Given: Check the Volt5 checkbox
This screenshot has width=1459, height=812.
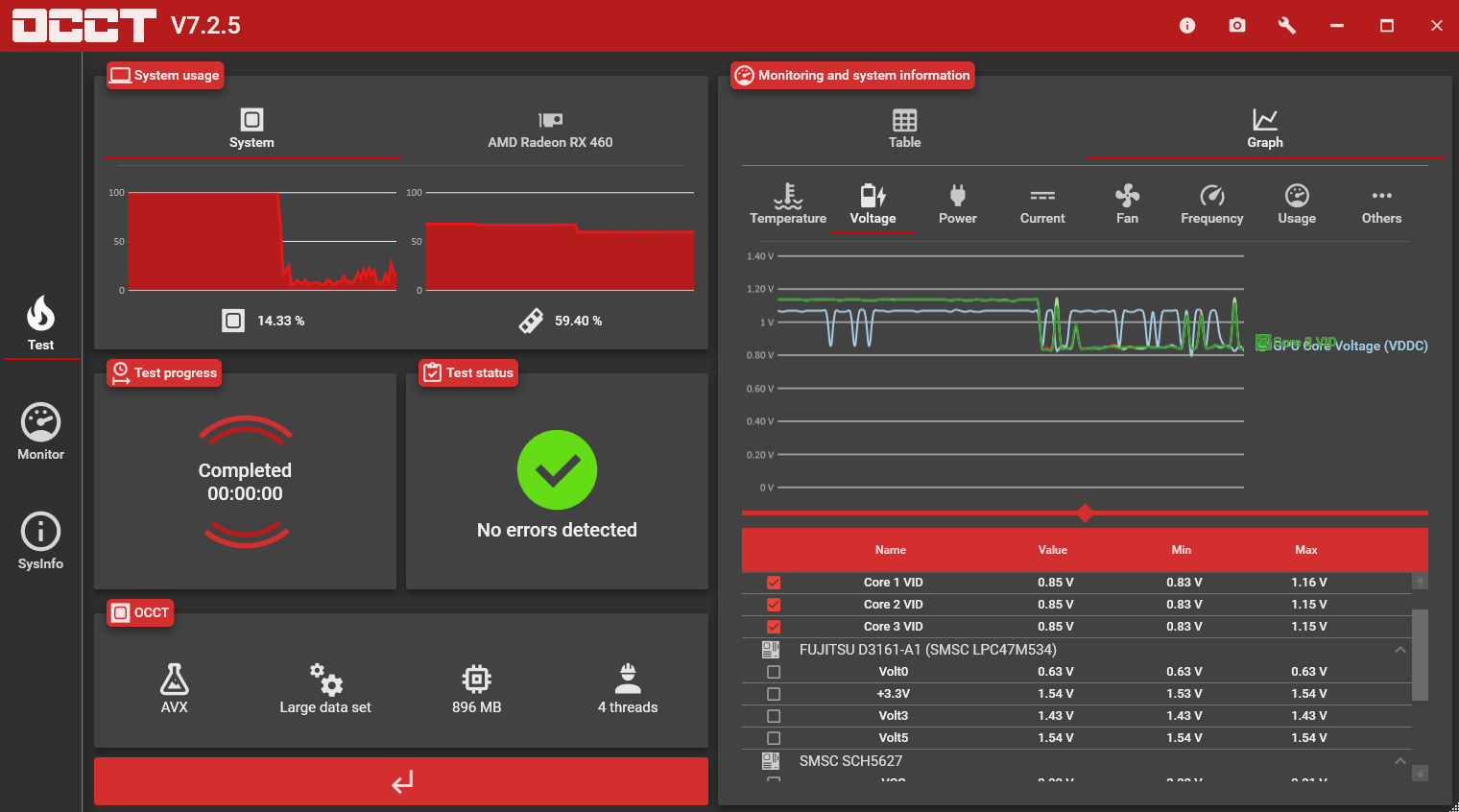Looking at the screenshot, I should point(774,738).
